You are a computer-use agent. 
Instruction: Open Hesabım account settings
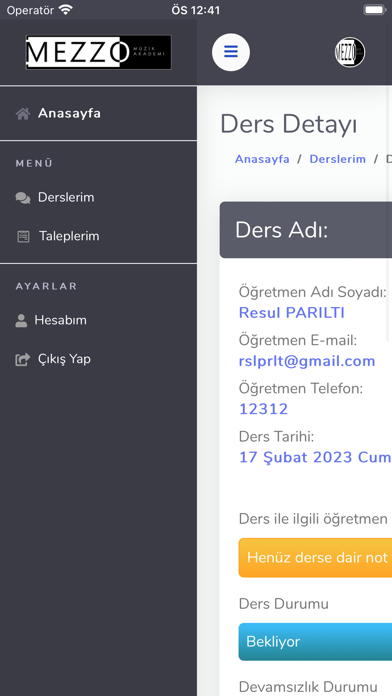pyautogui.click(x=60, y=320)
